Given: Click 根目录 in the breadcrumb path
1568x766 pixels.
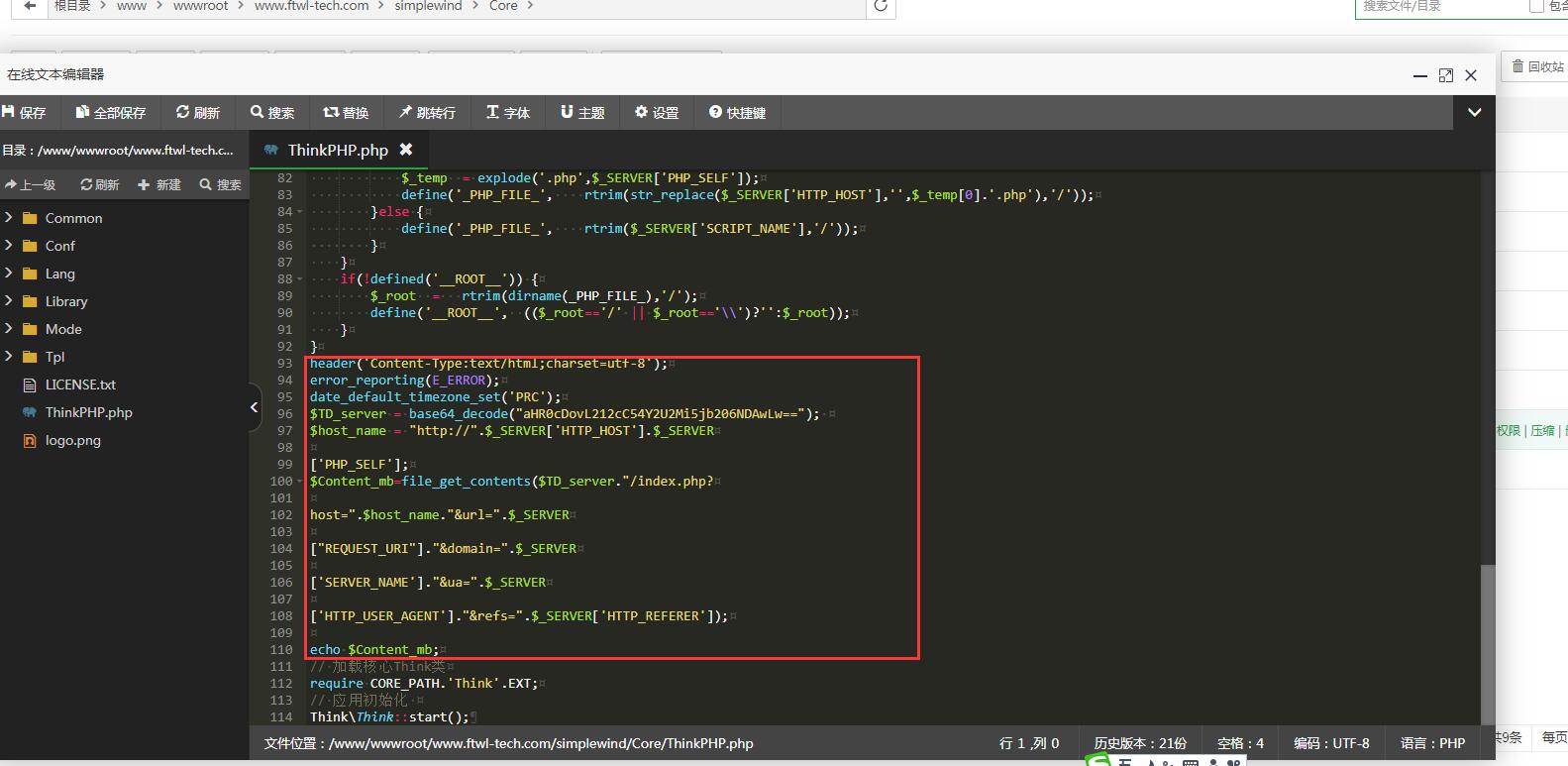Looking at the screenshot, I should coord(72,6).
